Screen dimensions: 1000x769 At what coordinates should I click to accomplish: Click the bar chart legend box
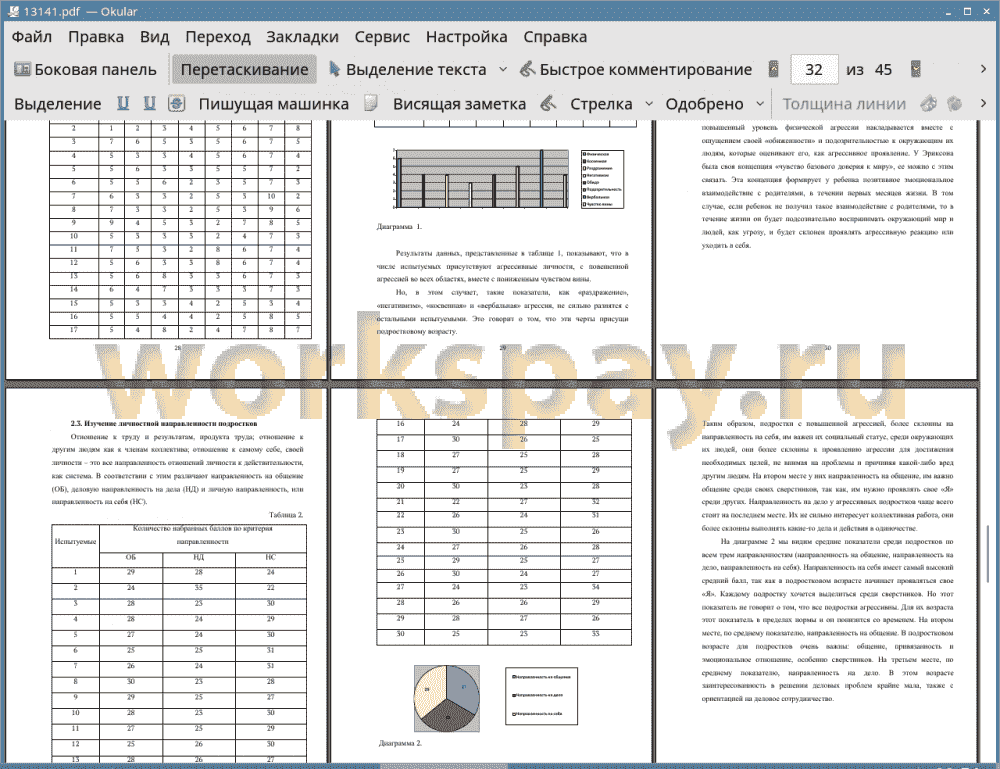tap(603, 179)
